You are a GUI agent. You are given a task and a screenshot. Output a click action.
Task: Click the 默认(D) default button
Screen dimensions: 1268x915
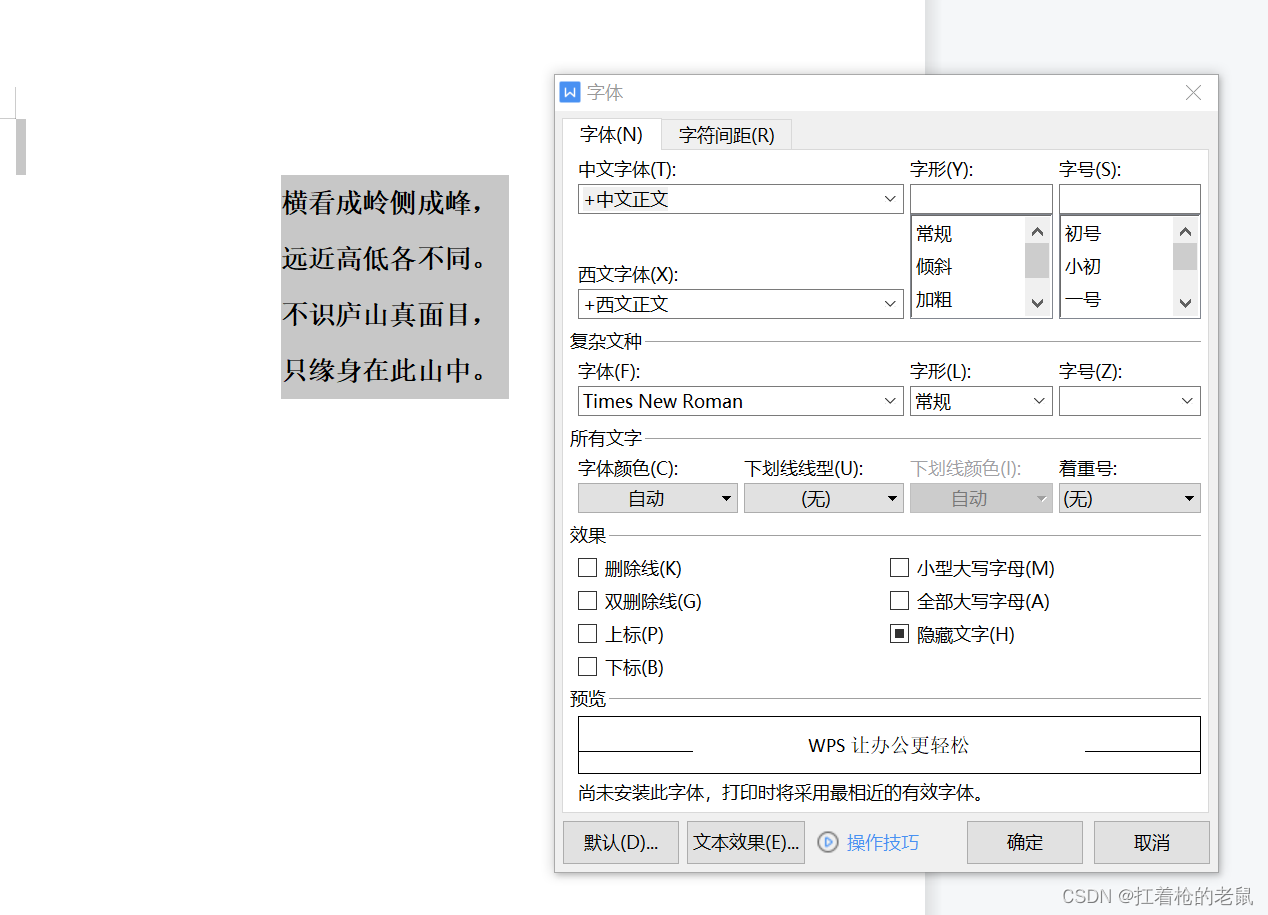point(620,842)
